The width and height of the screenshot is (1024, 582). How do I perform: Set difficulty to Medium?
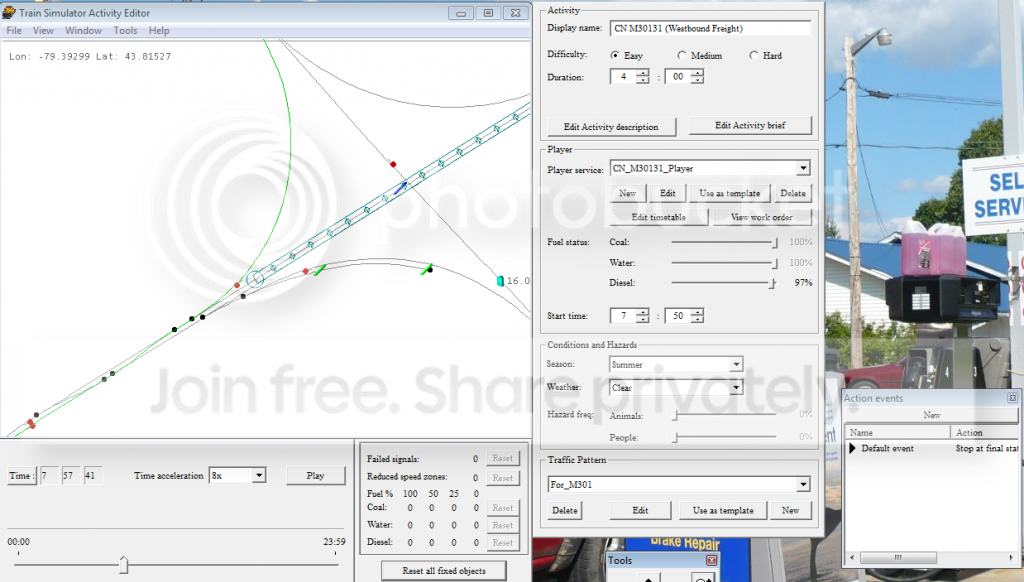pyautogui.click(x=682, y=55)
